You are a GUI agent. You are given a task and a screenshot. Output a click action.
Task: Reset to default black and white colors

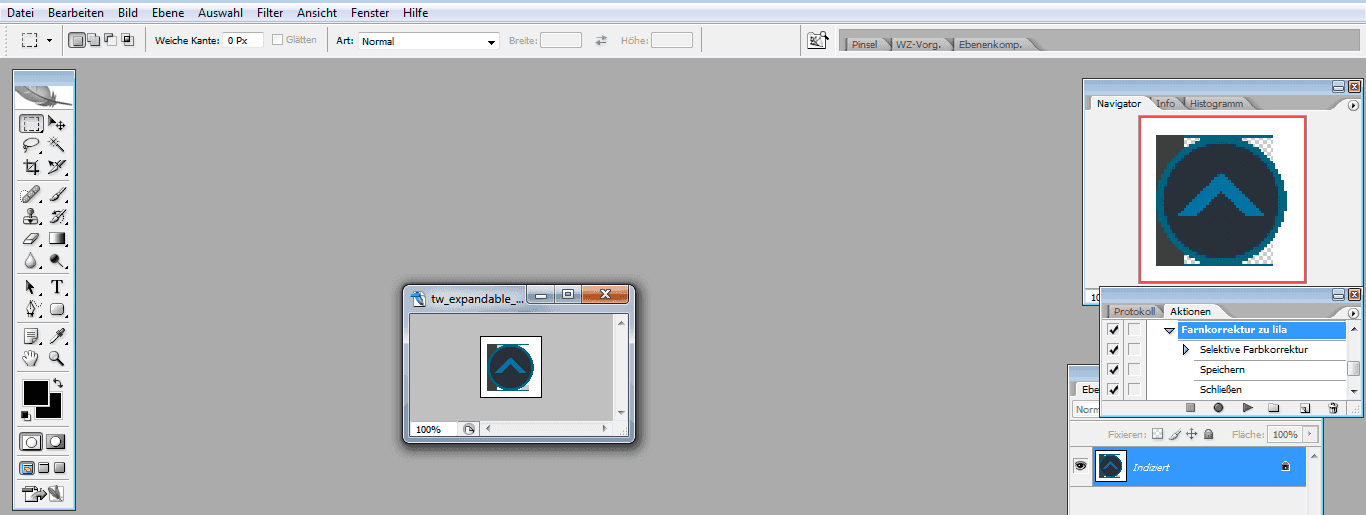pos(27,415)
